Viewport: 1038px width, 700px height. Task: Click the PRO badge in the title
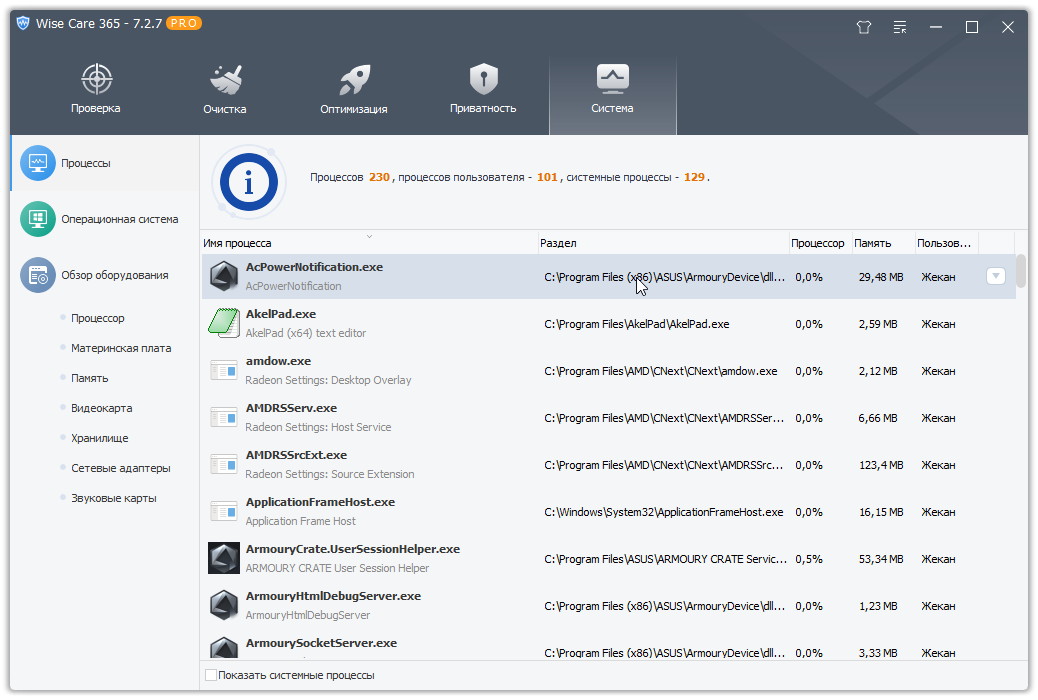(x=183, y=23)
